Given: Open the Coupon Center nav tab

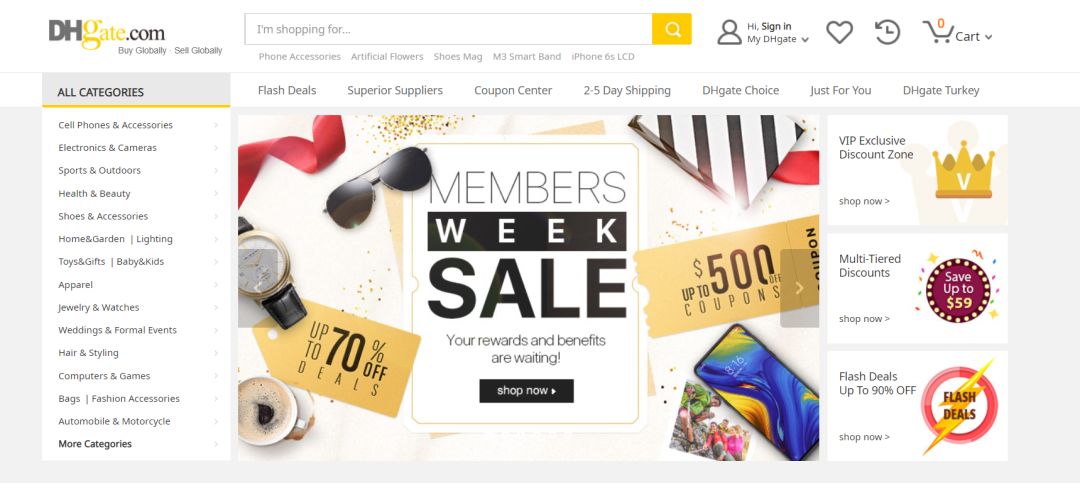Looking at the screenshot, I should click(513, 90).
